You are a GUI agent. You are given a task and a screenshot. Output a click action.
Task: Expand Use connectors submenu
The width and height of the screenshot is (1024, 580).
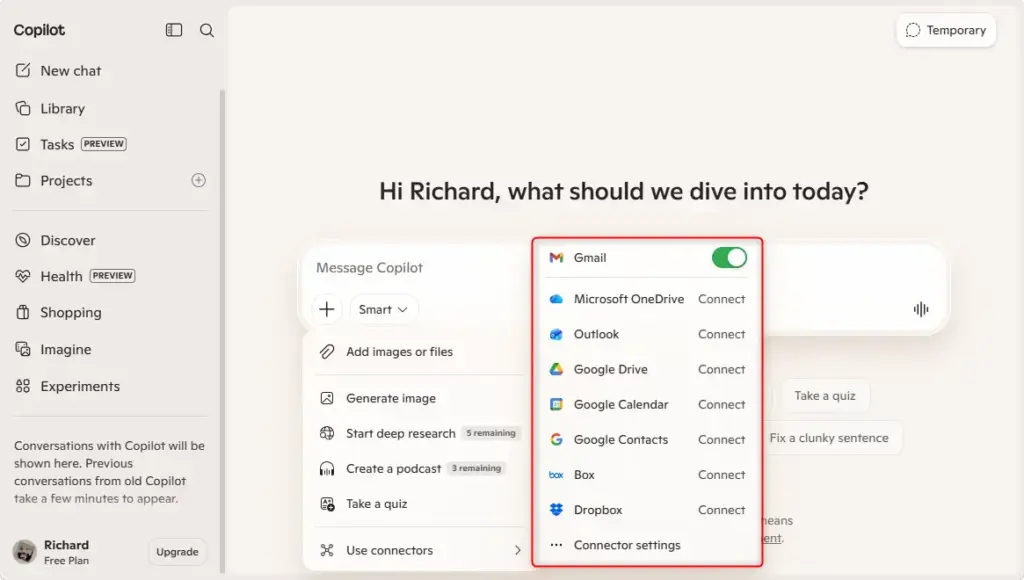coord(419,550)
